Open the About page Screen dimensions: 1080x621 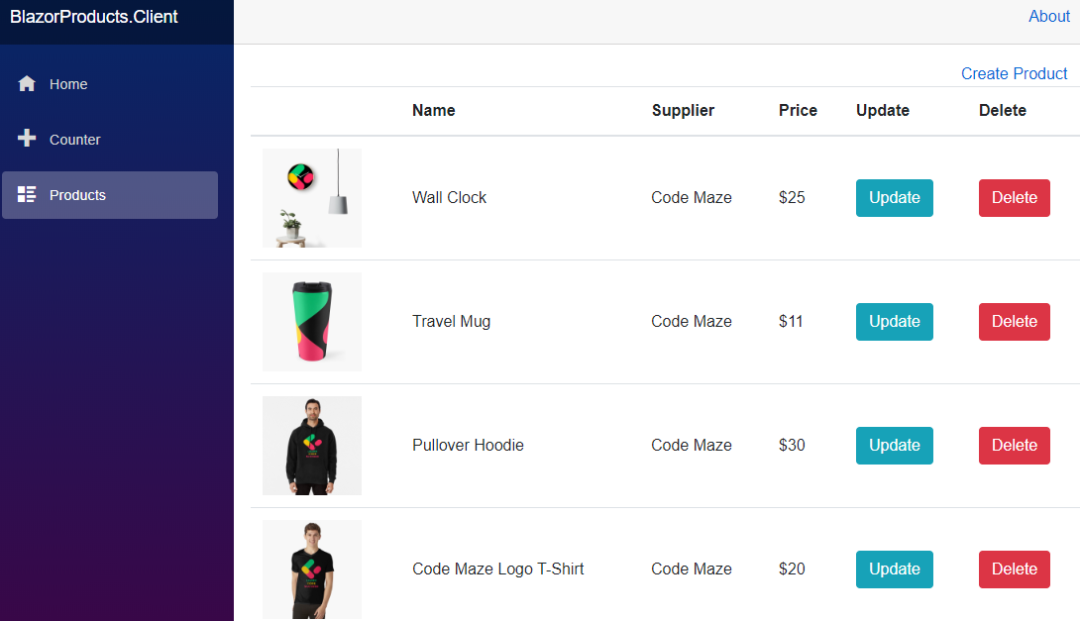click(1048, 16)
